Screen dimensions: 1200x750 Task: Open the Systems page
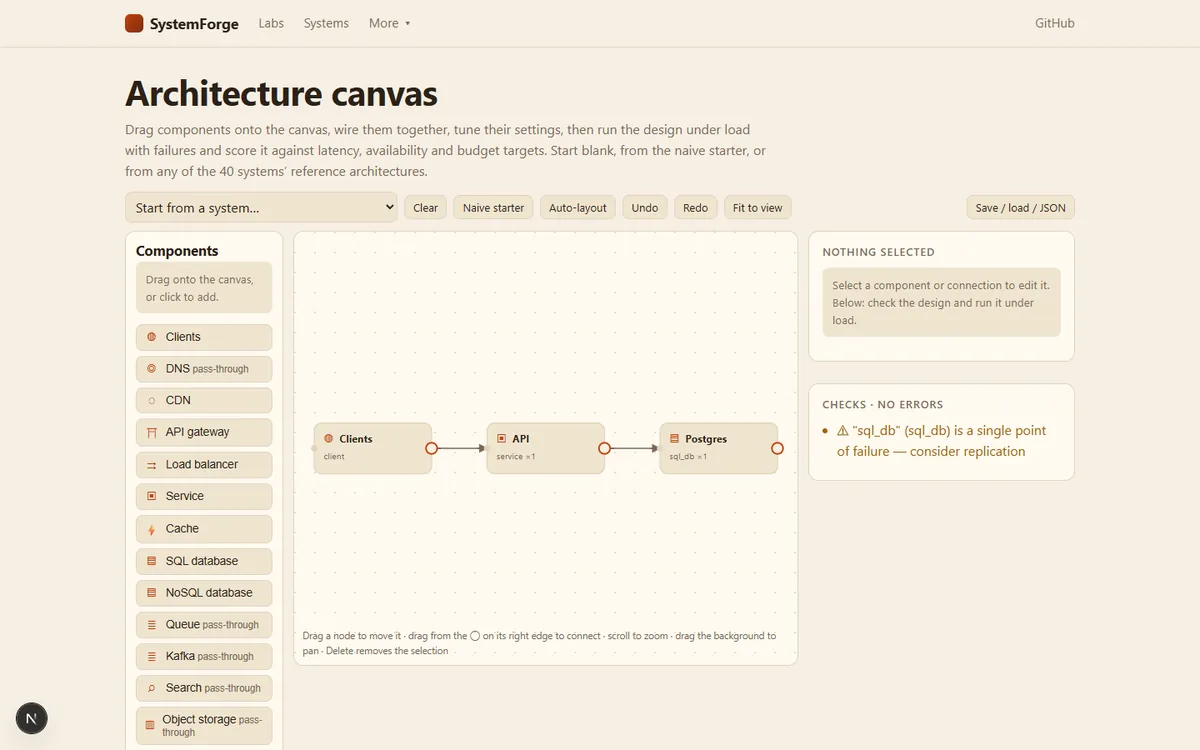[x=326, y=23]
